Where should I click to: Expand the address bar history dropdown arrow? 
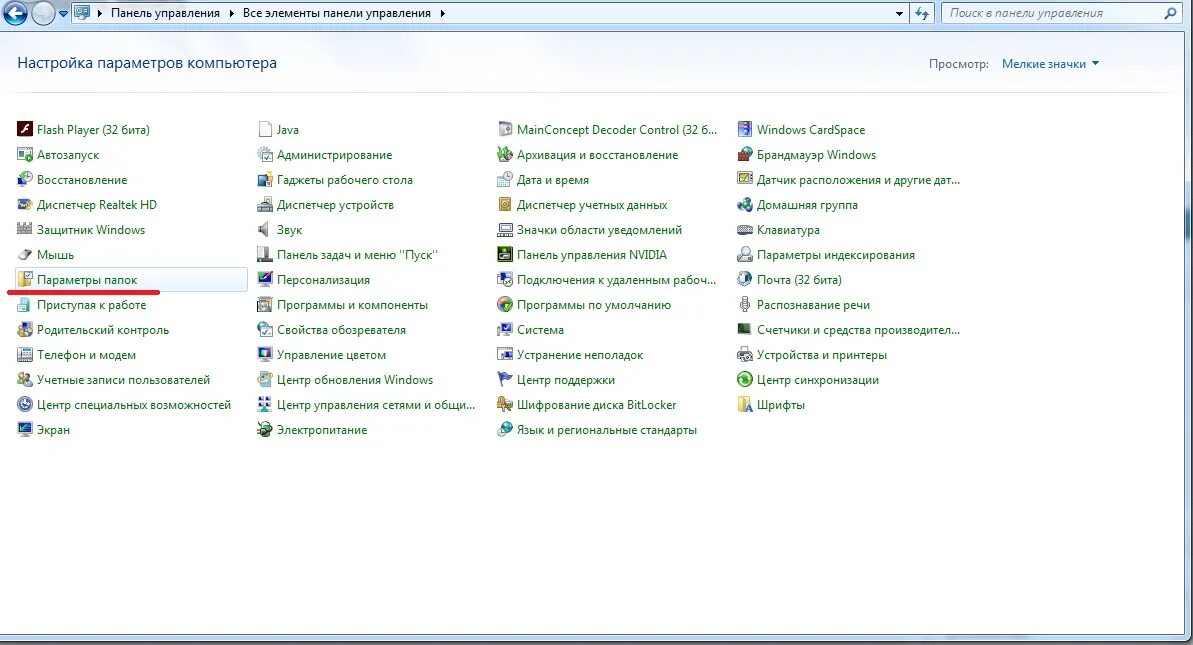tap(899, 14)
